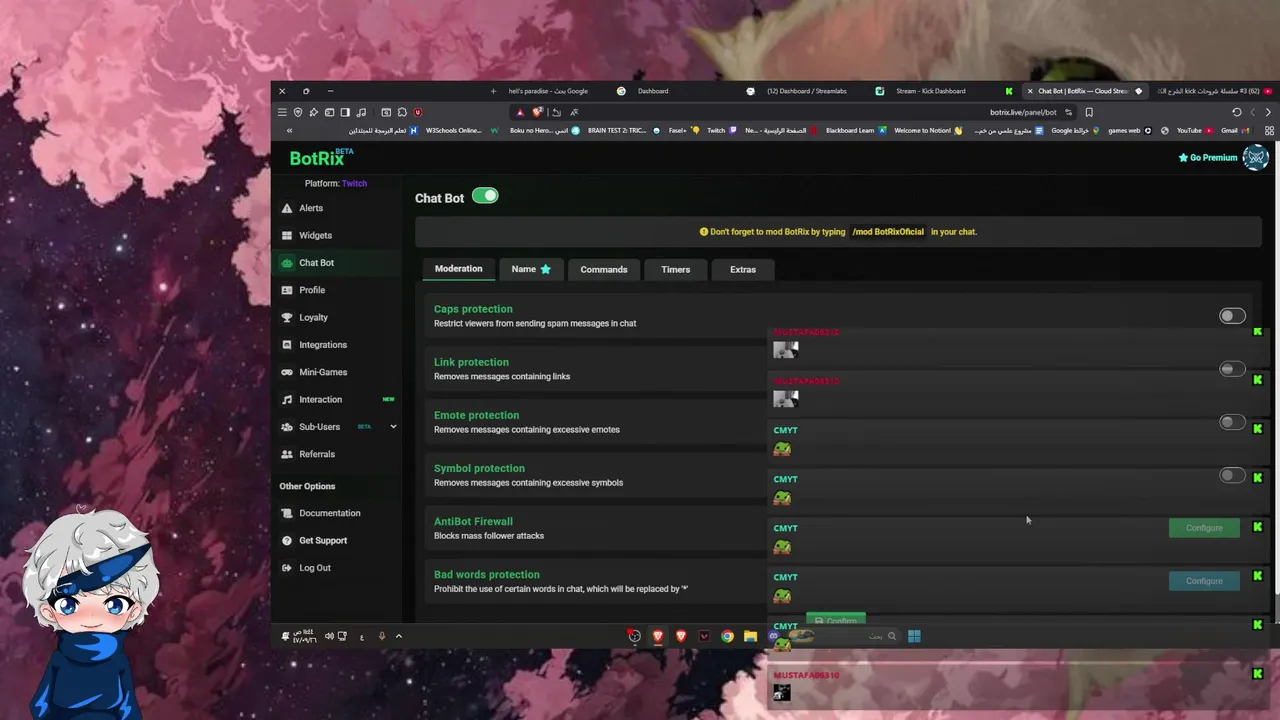Click the profile avatar next to Go Premium
This screenshot has width=1280, height=720.
(x=1255, y=157)
